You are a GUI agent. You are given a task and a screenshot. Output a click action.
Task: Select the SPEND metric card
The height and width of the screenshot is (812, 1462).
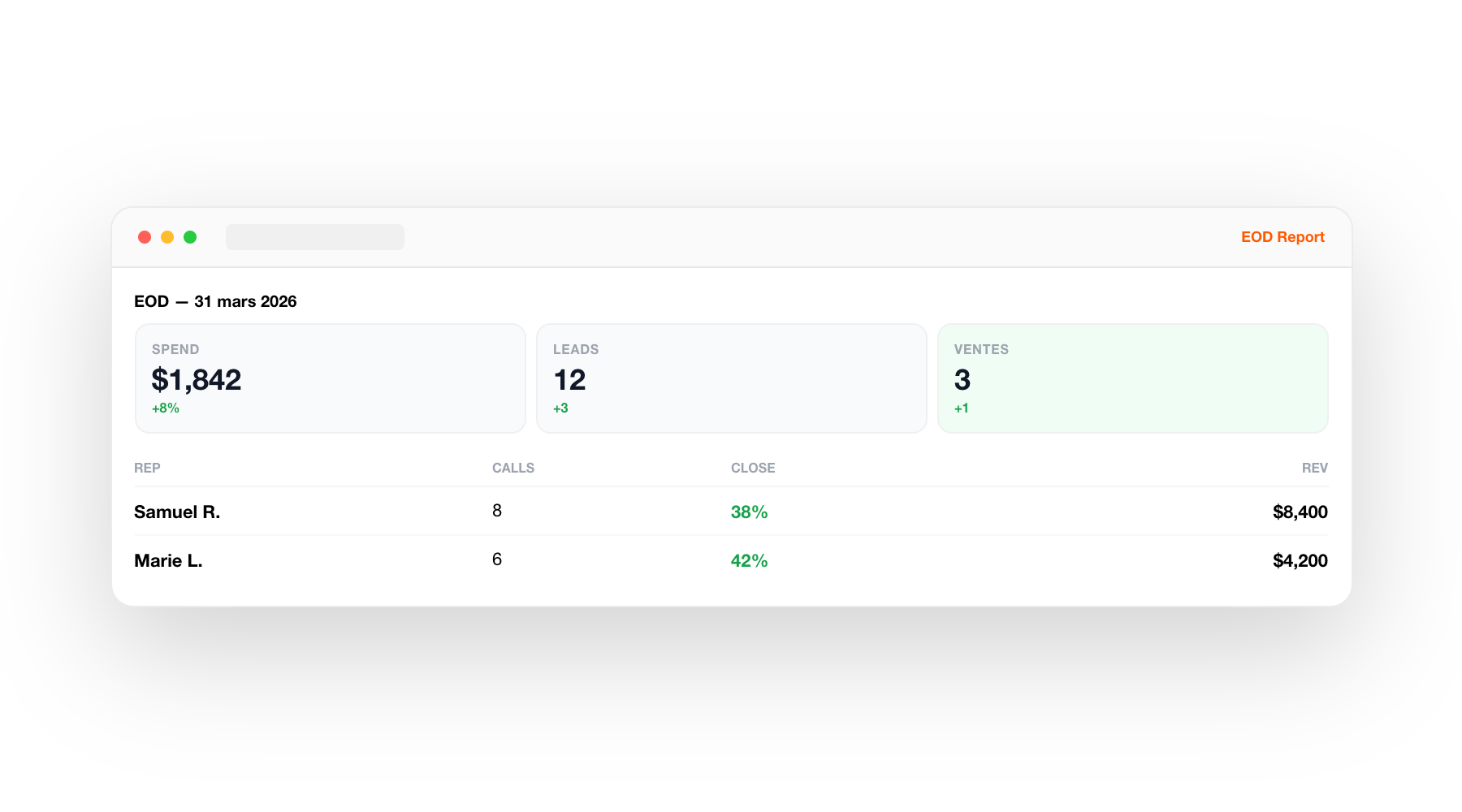click(330, 378)
